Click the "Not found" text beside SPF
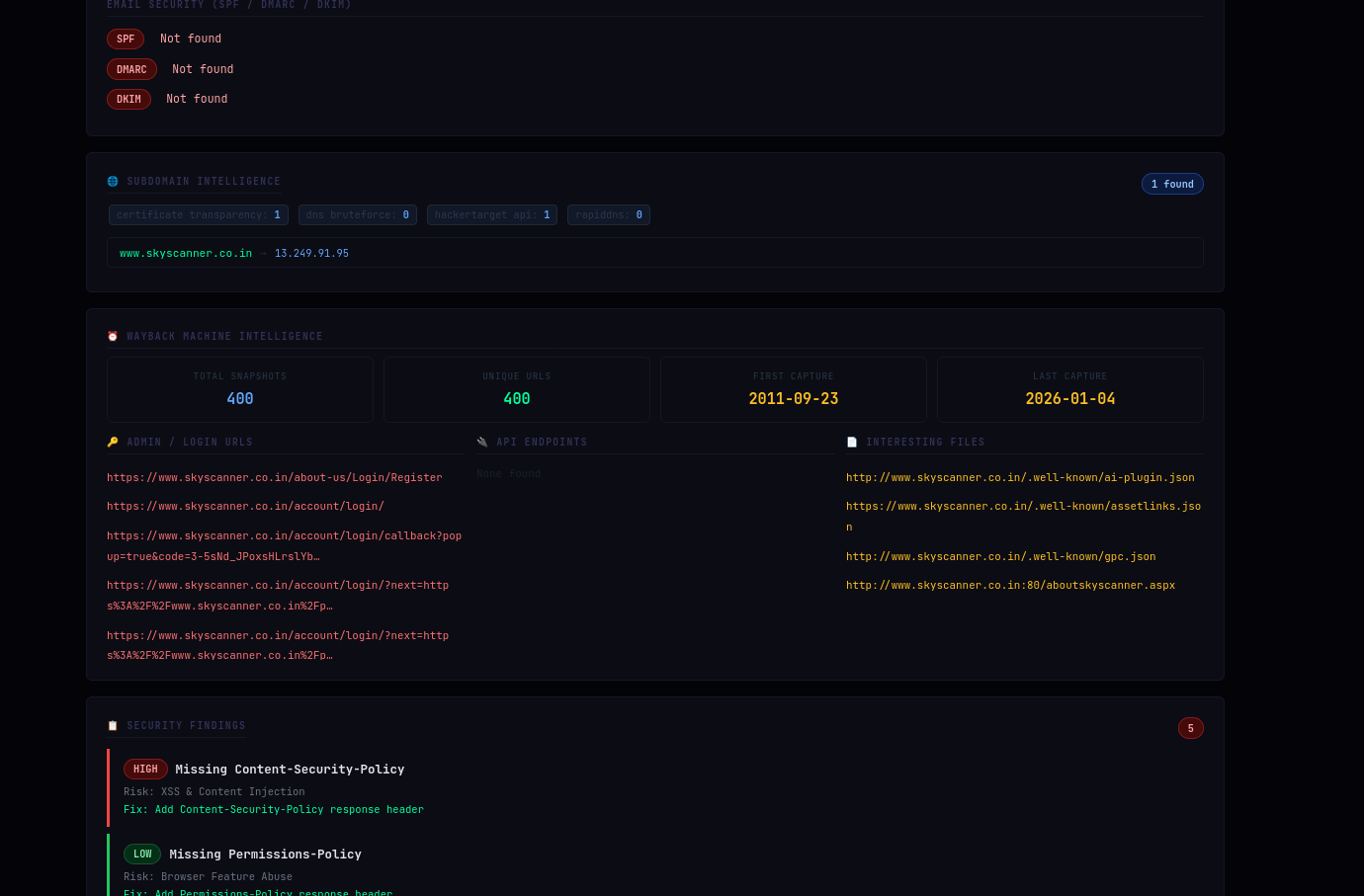 click(x=191, y=40)
